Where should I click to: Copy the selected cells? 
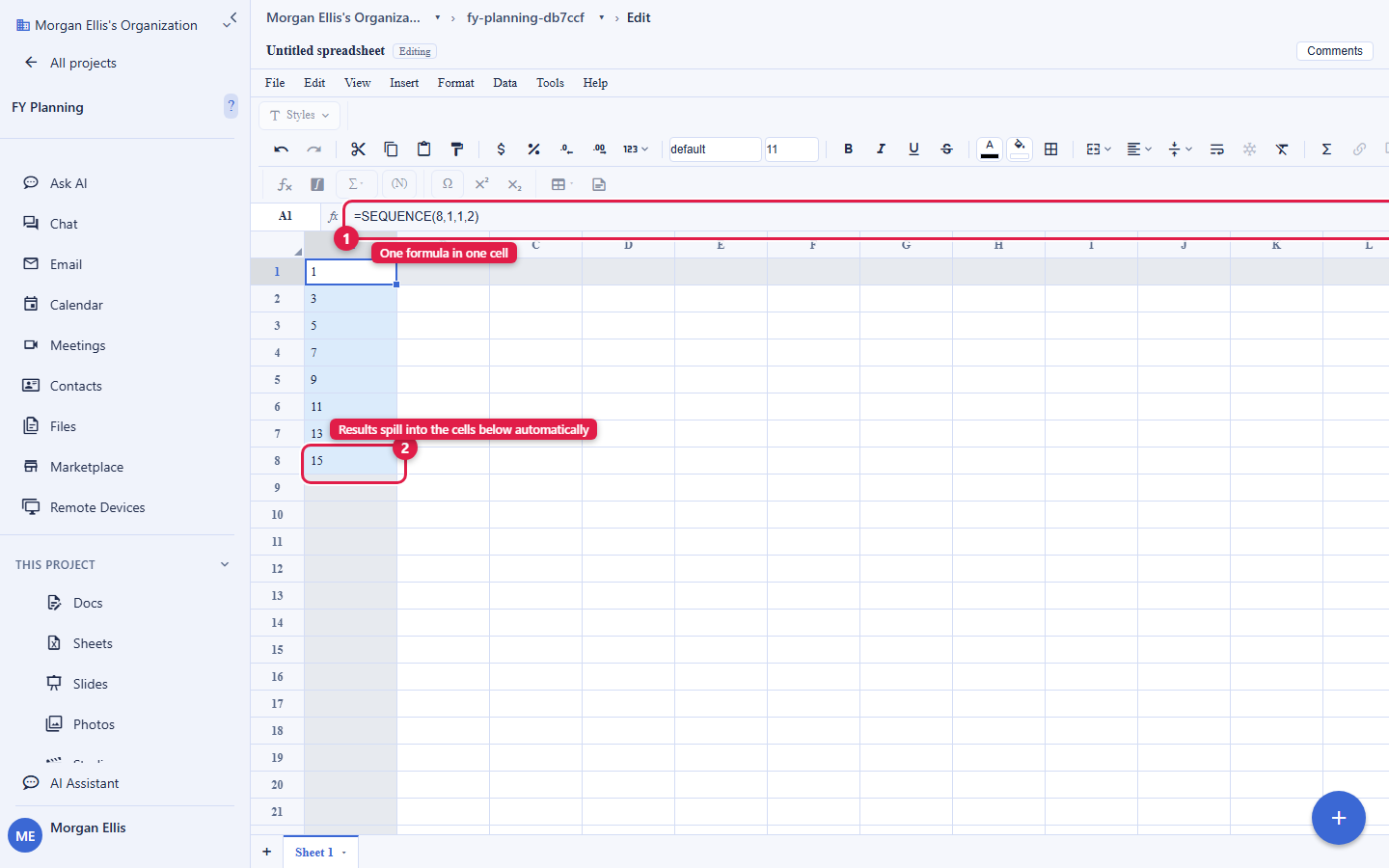(x=391, y=149)
